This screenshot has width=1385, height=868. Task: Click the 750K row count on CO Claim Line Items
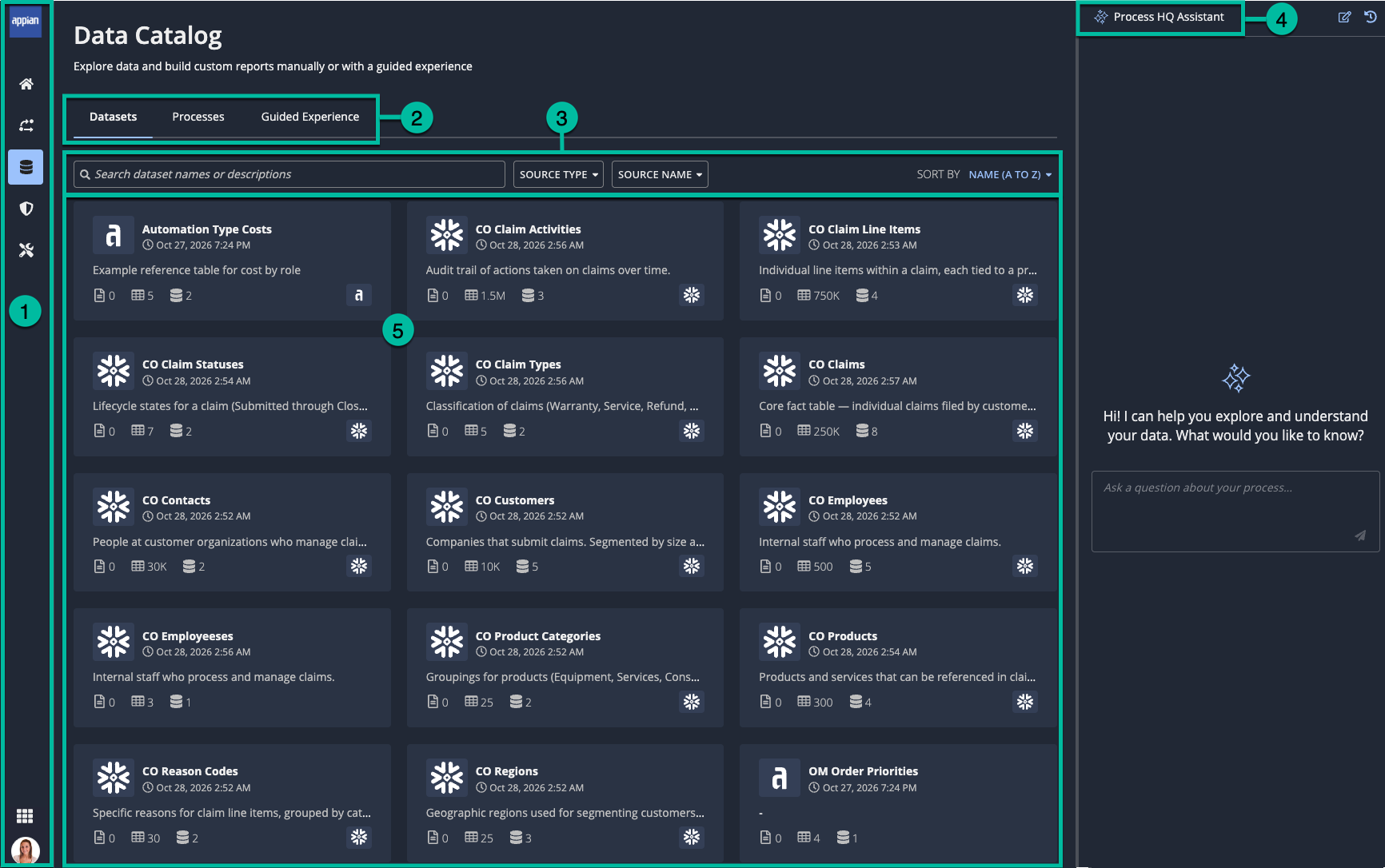point(819,296)
